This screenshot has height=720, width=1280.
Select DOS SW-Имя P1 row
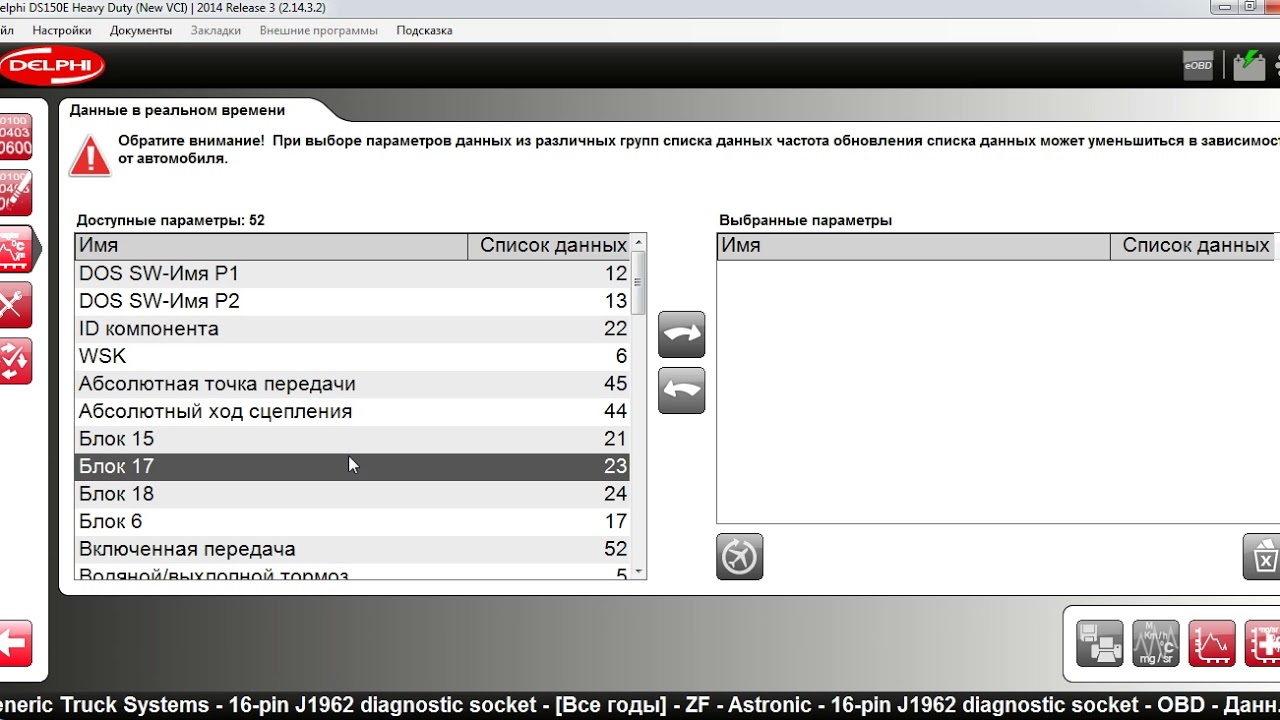click(353, 274)
